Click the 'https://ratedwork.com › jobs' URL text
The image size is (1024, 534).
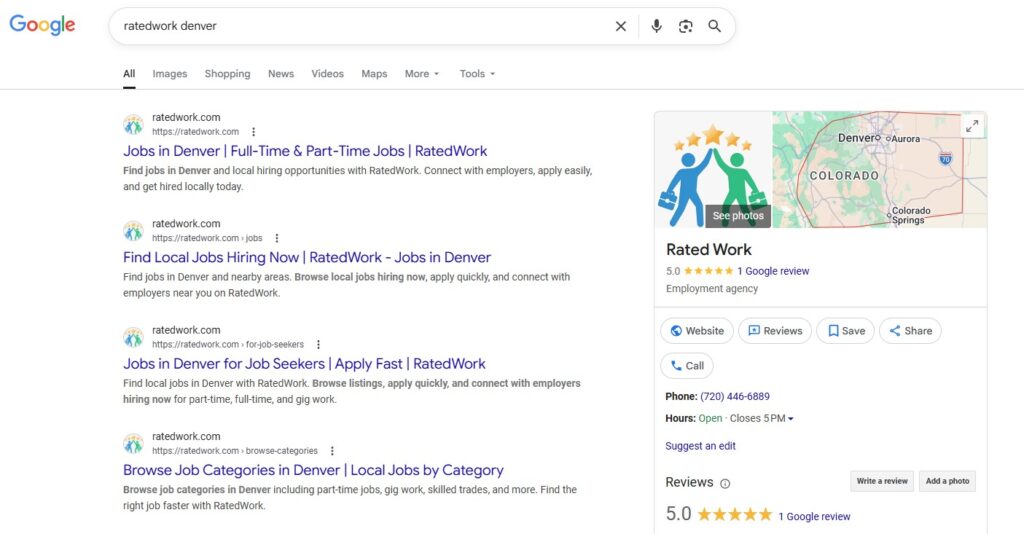point(207,238)
